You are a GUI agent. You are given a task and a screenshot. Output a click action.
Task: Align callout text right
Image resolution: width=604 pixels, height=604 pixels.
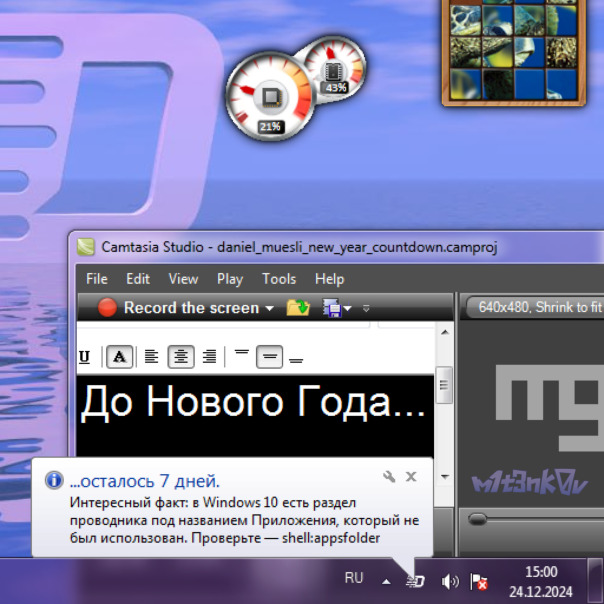point(210,357)
